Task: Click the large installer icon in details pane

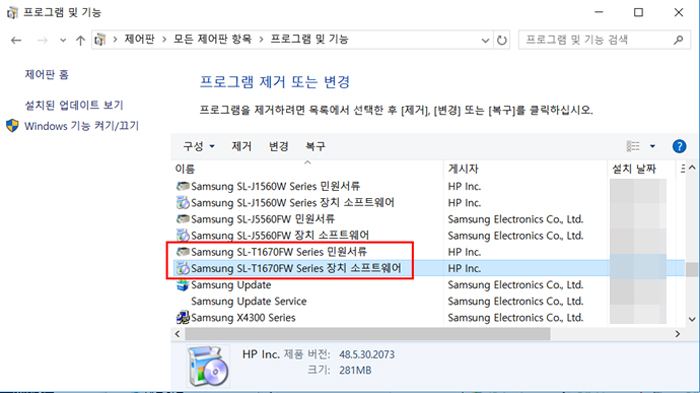Action: click(208, 366)
